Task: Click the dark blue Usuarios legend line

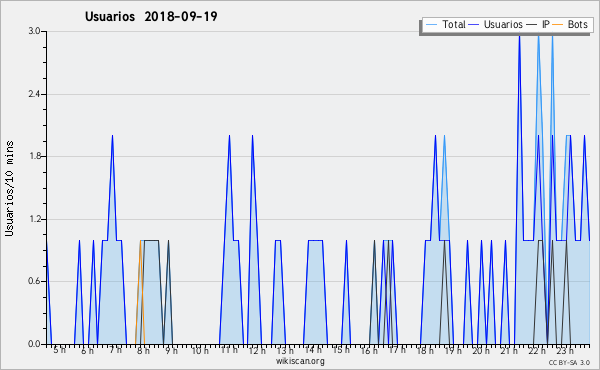Action: tap(474, 25)
